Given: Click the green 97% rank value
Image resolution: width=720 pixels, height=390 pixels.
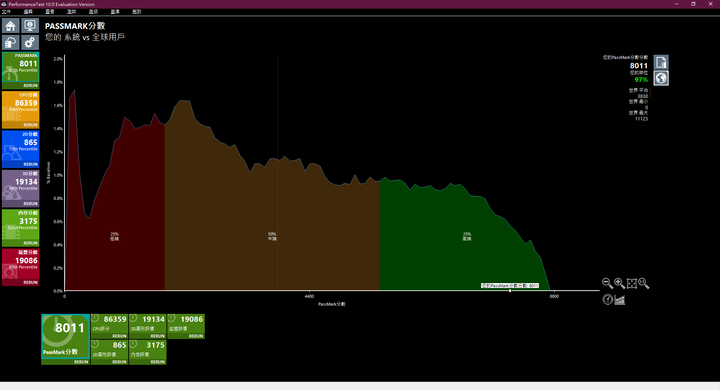Looking at the screenshot, I should tap(641, 79).
